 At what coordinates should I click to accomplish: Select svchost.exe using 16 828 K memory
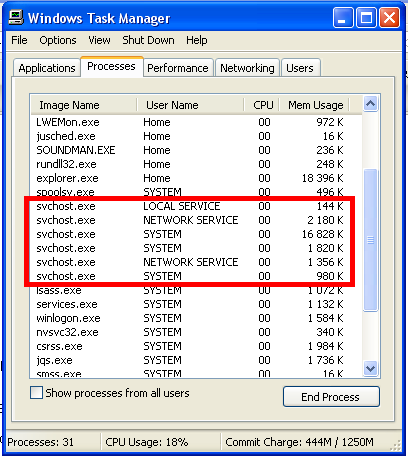pos(196,234)
